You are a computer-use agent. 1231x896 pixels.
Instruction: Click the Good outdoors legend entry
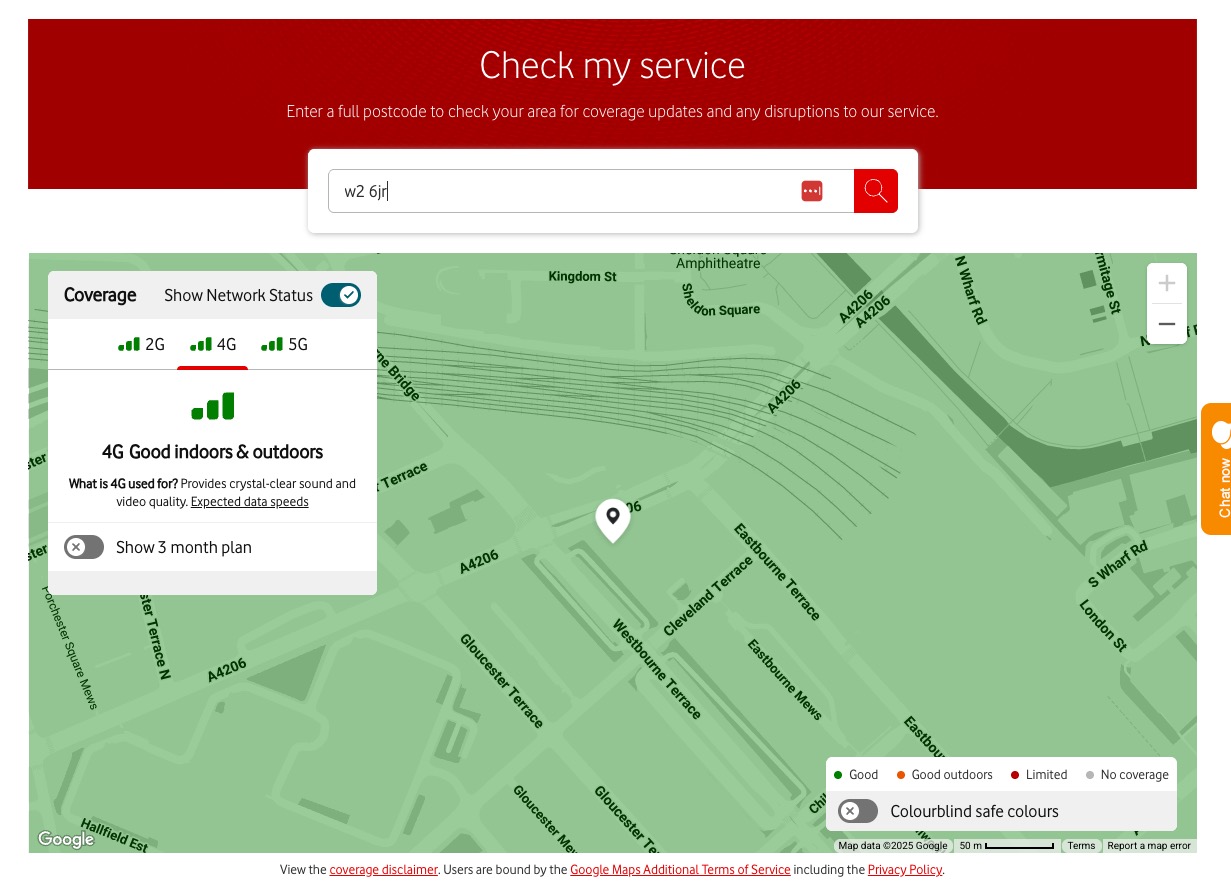[945, 775]
